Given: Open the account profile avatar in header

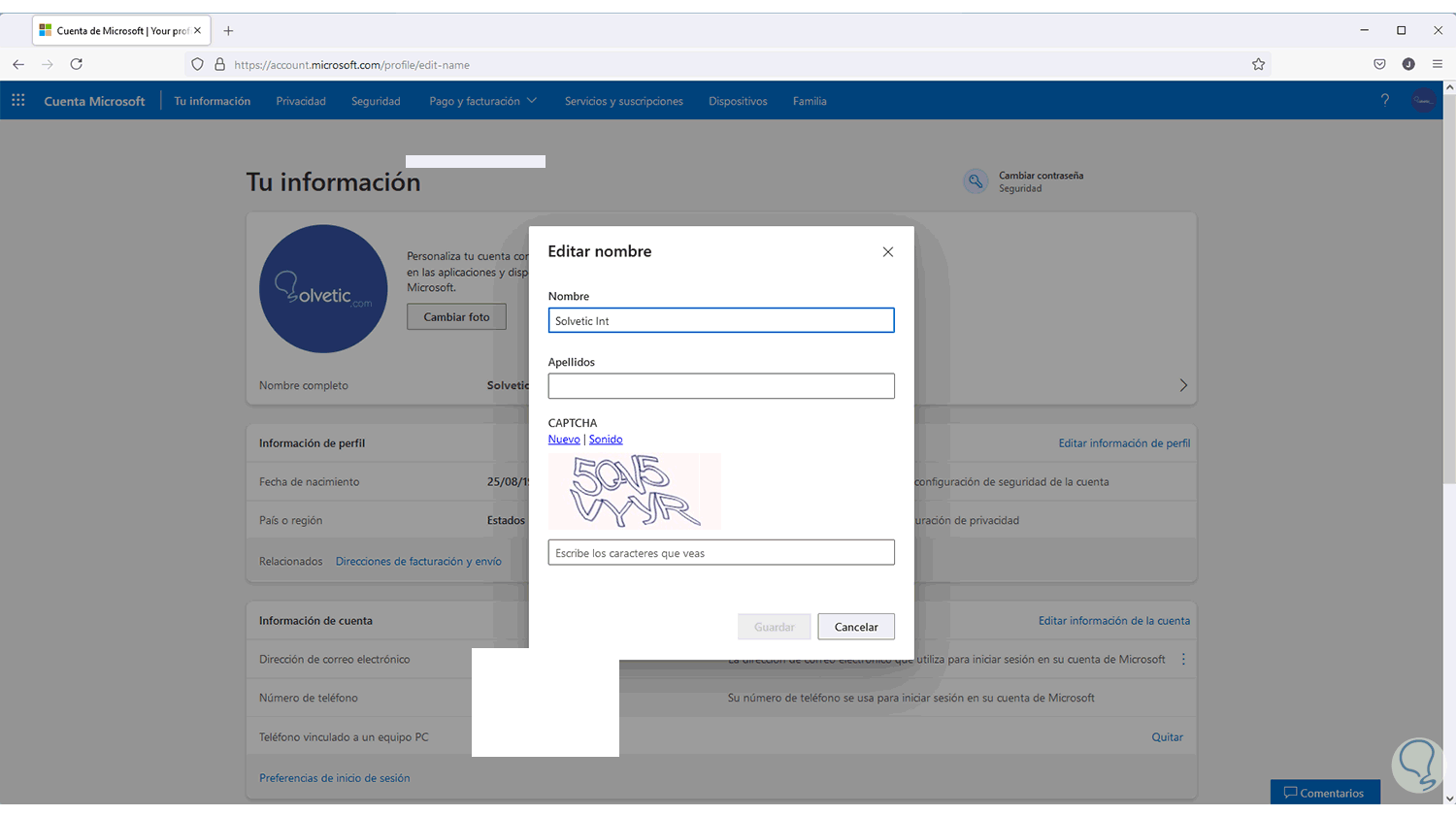Looking at the screenshot, I should pos(1423,100).
